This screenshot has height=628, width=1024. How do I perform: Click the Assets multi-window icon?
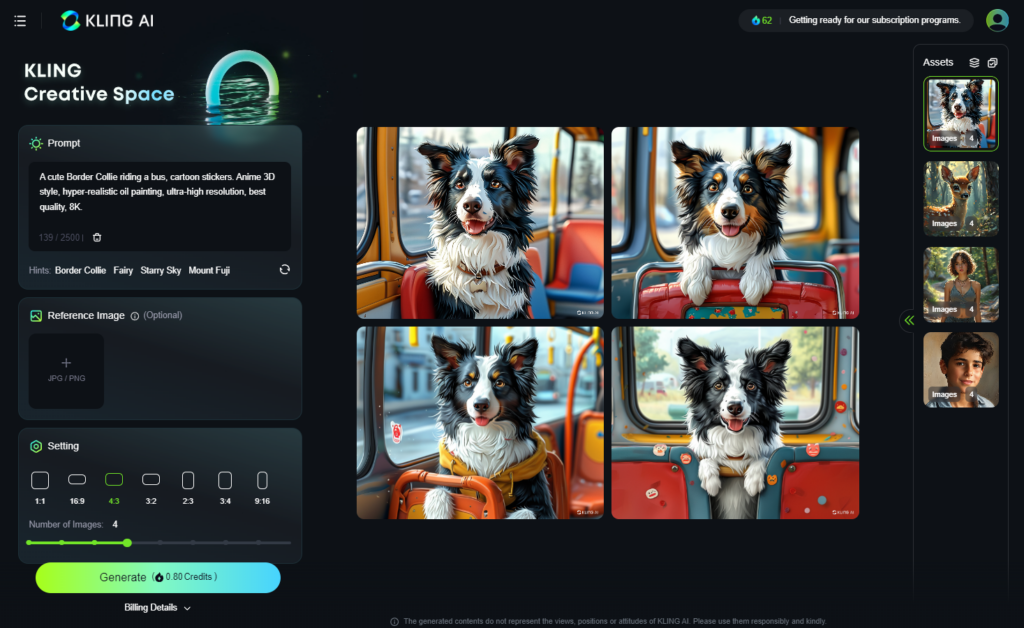992,63
